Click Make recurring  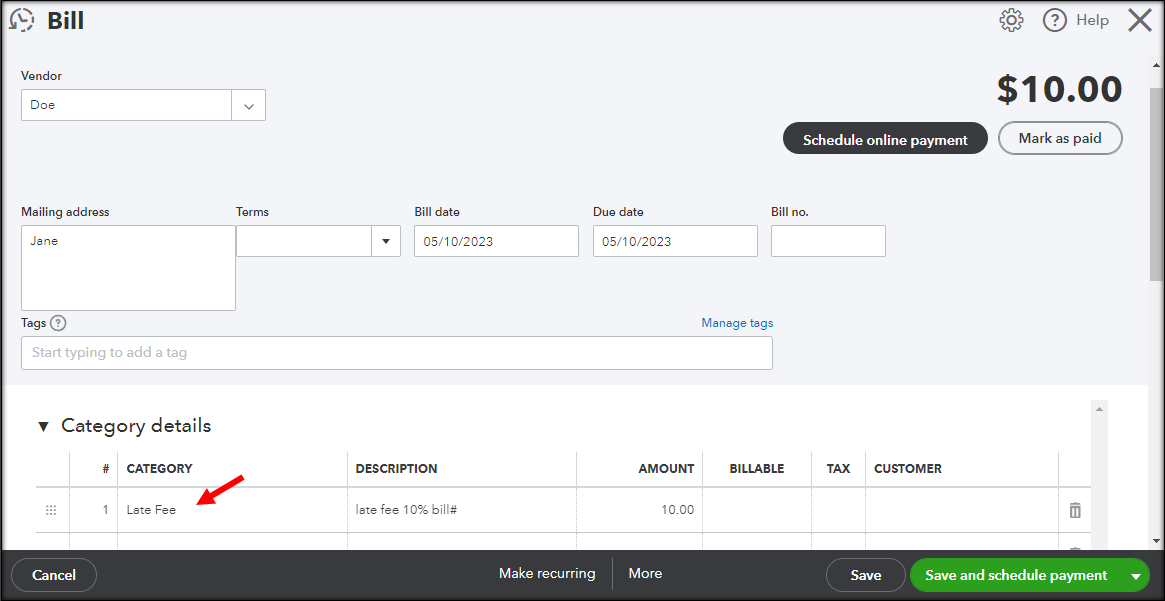pyautogui.click(x=547, y=574)
